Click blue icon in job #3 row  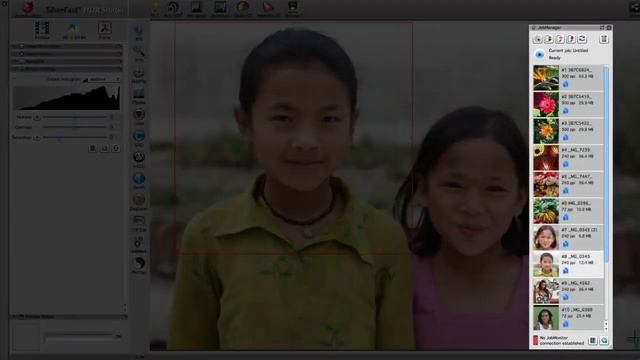point(566,138)
